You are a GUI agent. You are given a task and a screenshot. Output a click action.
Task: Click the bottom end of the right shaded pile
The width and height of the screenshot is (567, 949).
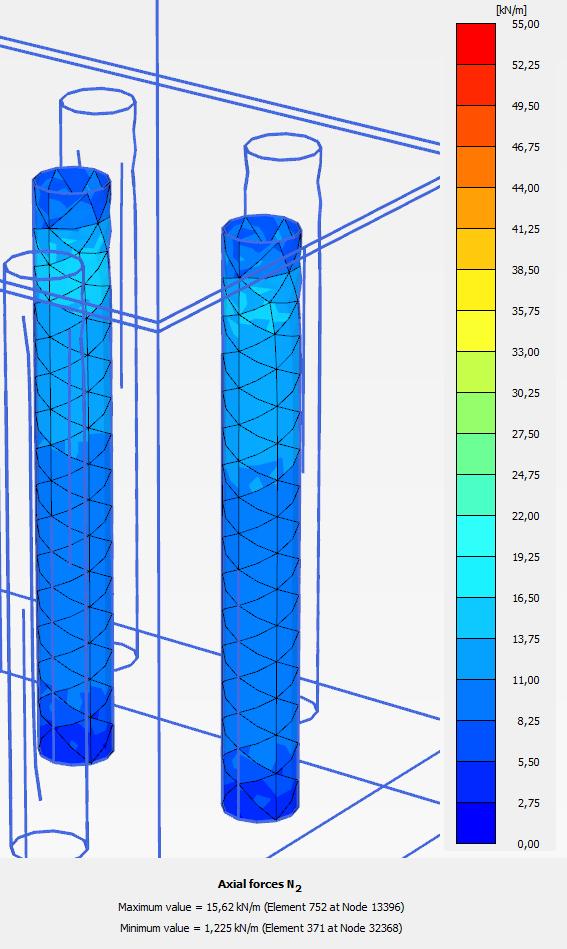point(260,800)
